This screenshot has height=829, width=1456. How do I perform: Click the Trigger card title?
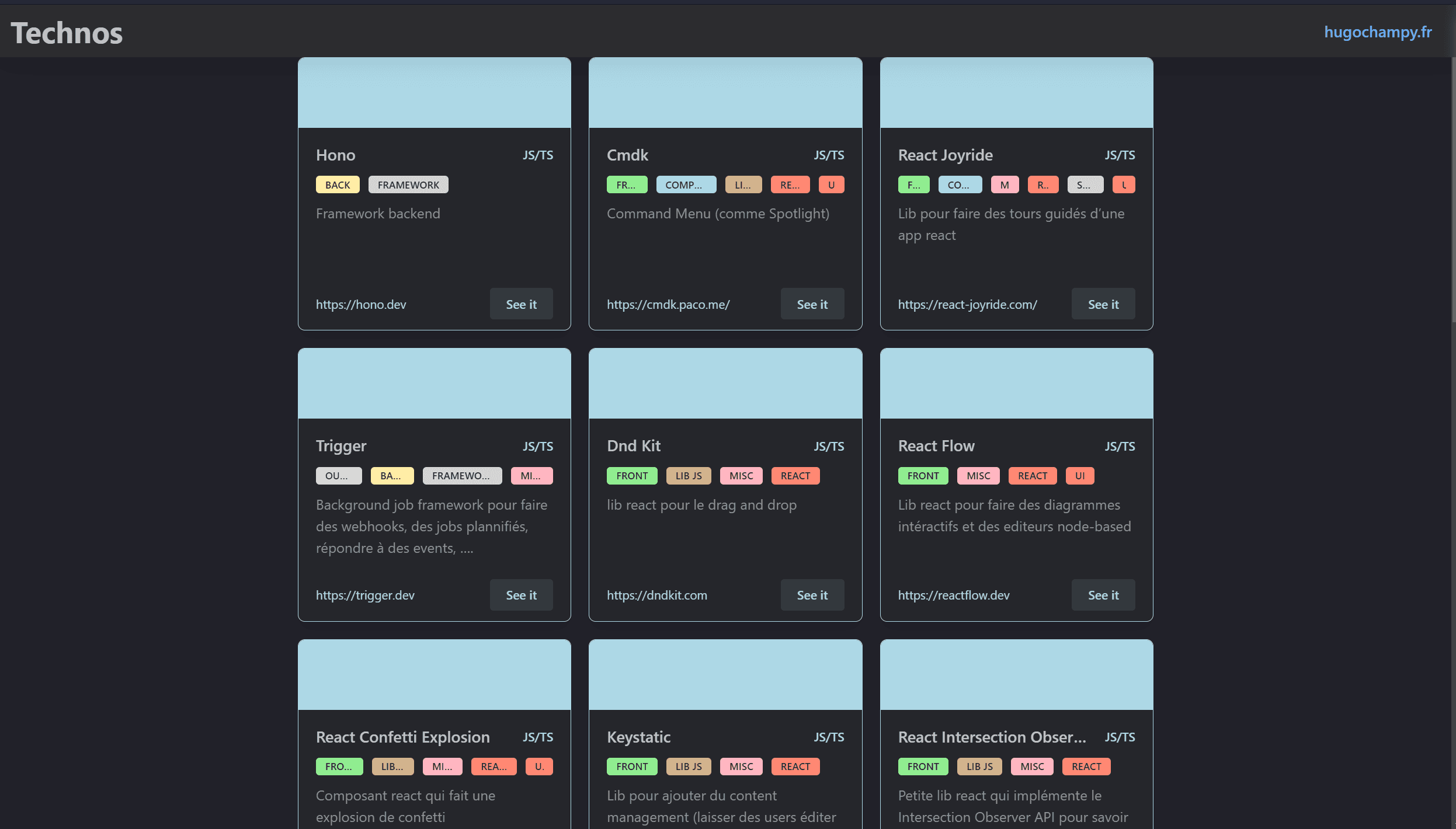[341, 445]
